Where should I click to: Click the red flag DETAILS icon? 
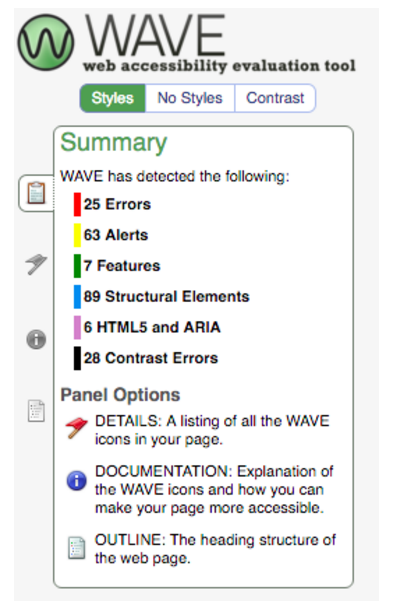(76, 428)
